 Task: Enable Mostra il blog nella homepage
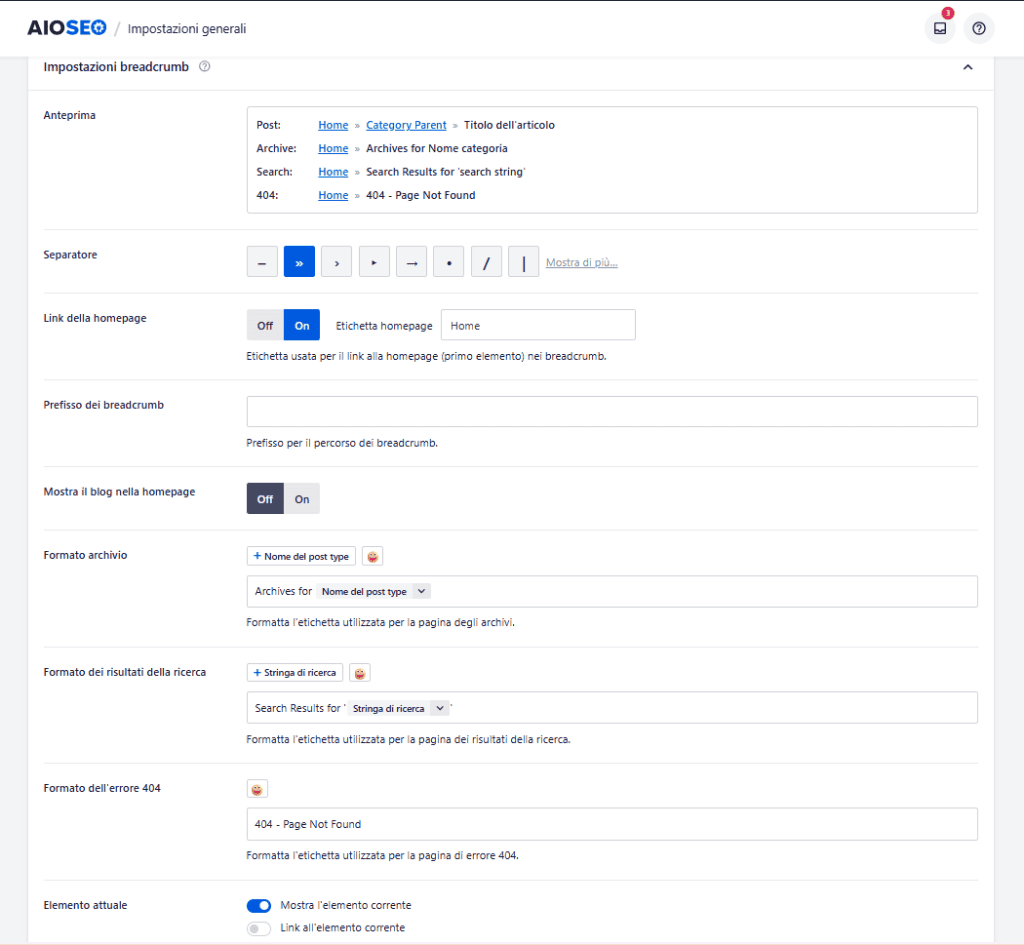(301, 498)
